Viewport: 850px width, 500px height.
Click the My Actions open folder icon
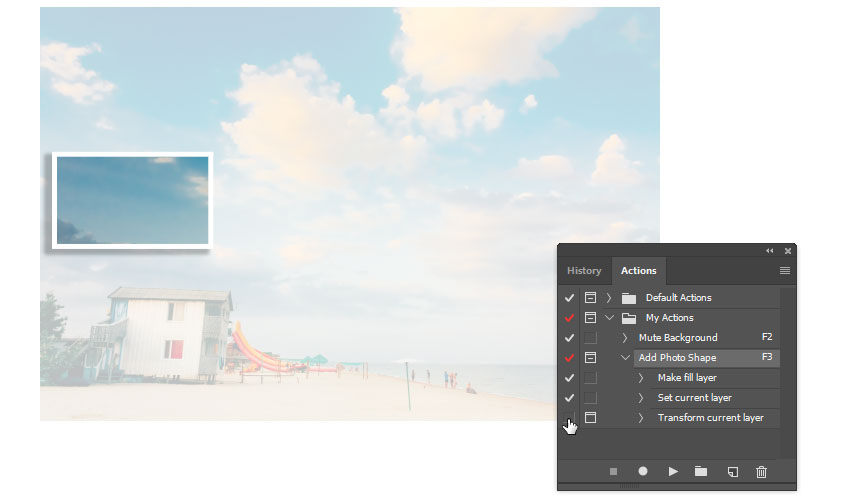tap(629, 318)
